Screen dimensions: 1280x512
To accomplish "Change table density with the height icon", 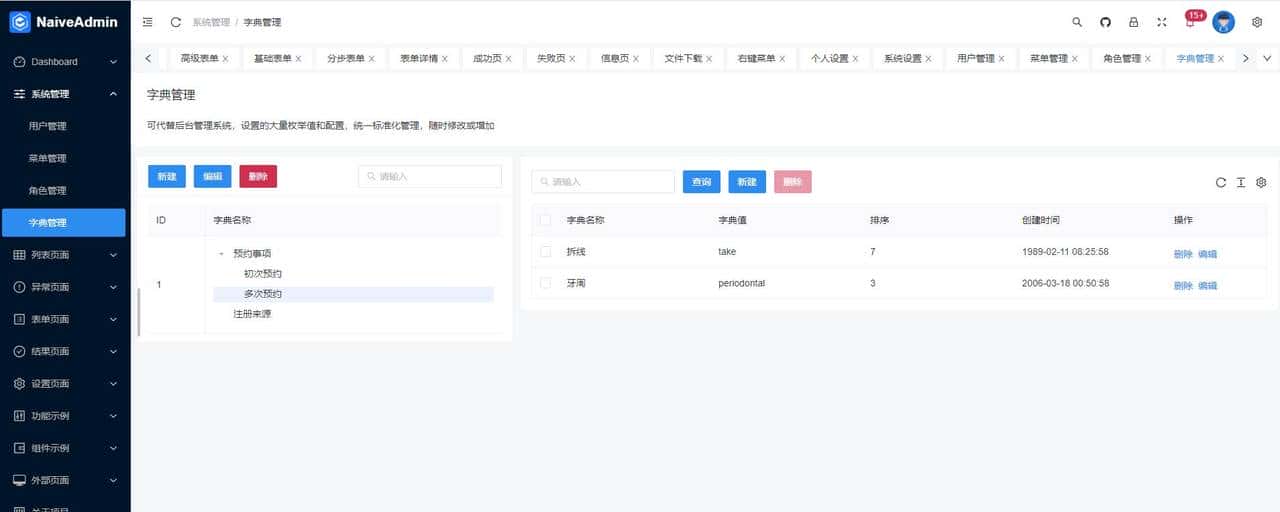I will click(x=1241, y=182).
